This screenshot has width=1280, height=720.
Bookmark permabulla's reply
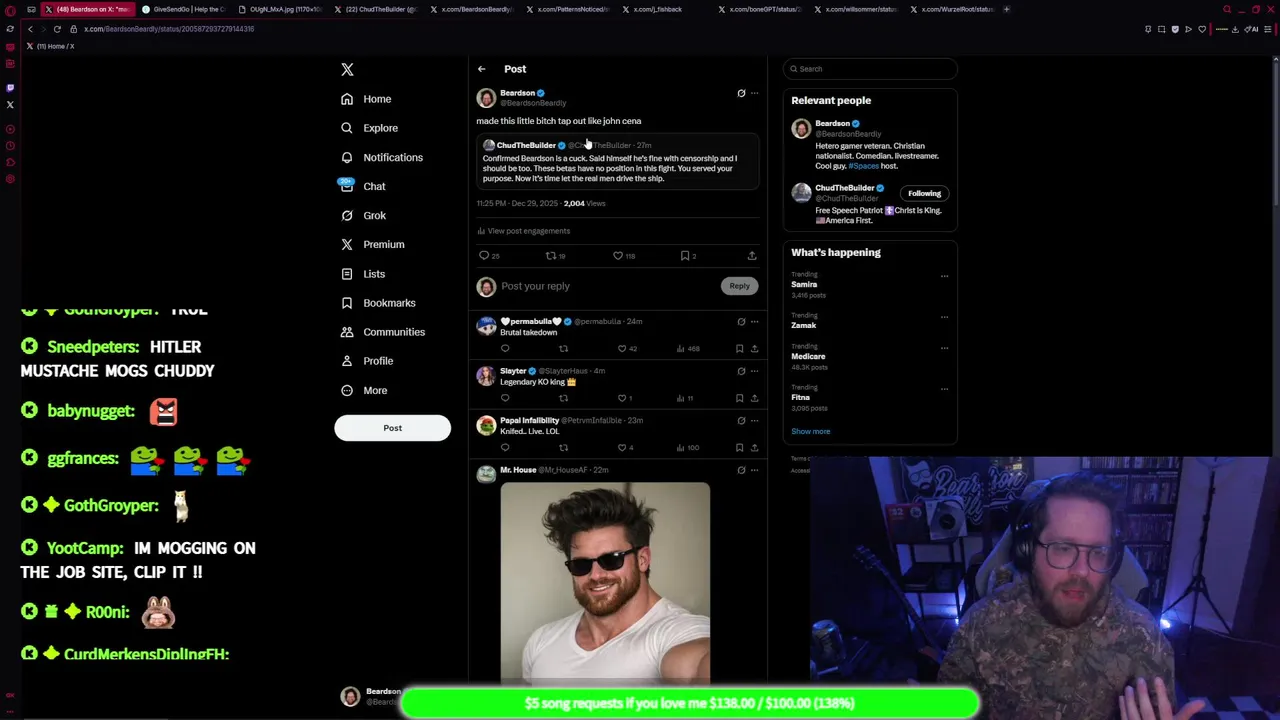click(739, 349)
